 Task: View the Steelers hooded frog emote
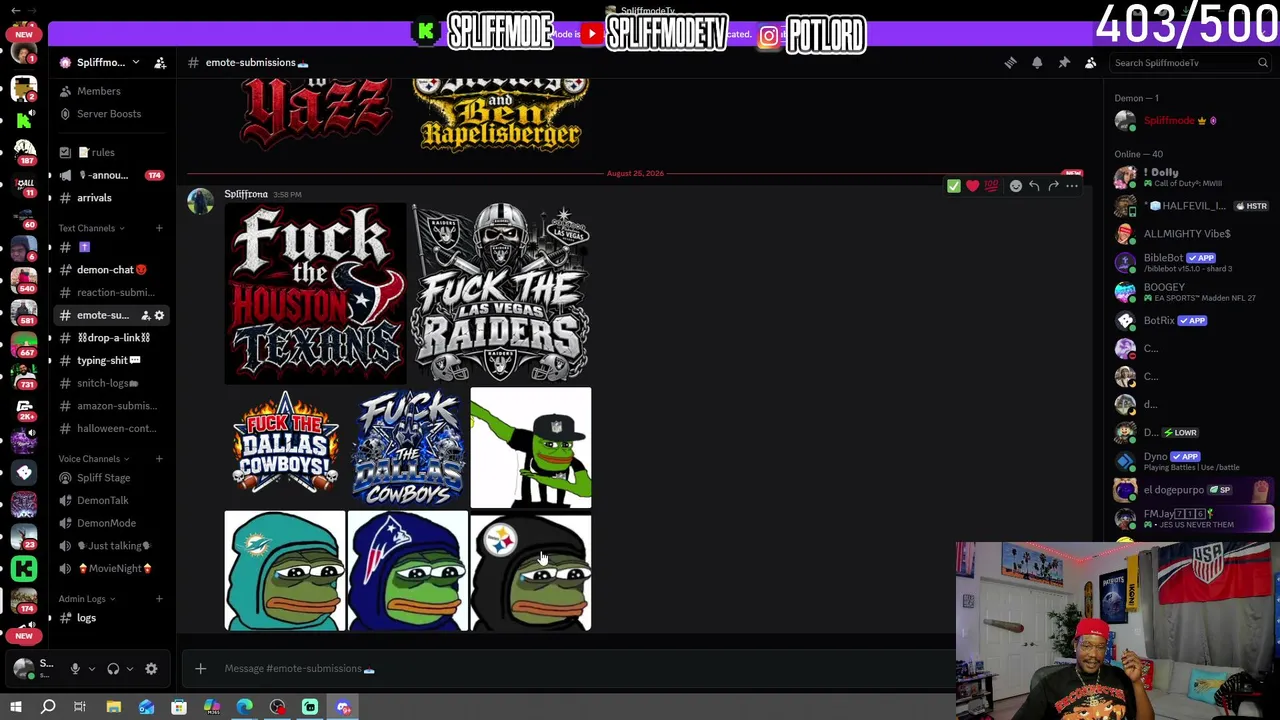(x=531, y=571)
